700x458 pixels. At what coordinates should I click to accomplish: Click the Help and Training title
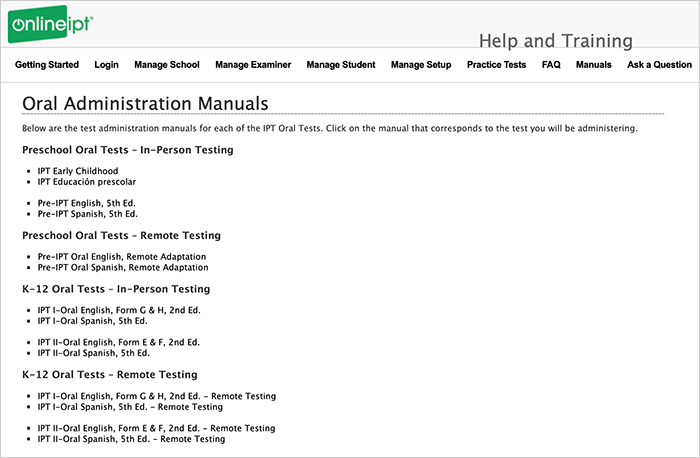(x=556, y=41)
